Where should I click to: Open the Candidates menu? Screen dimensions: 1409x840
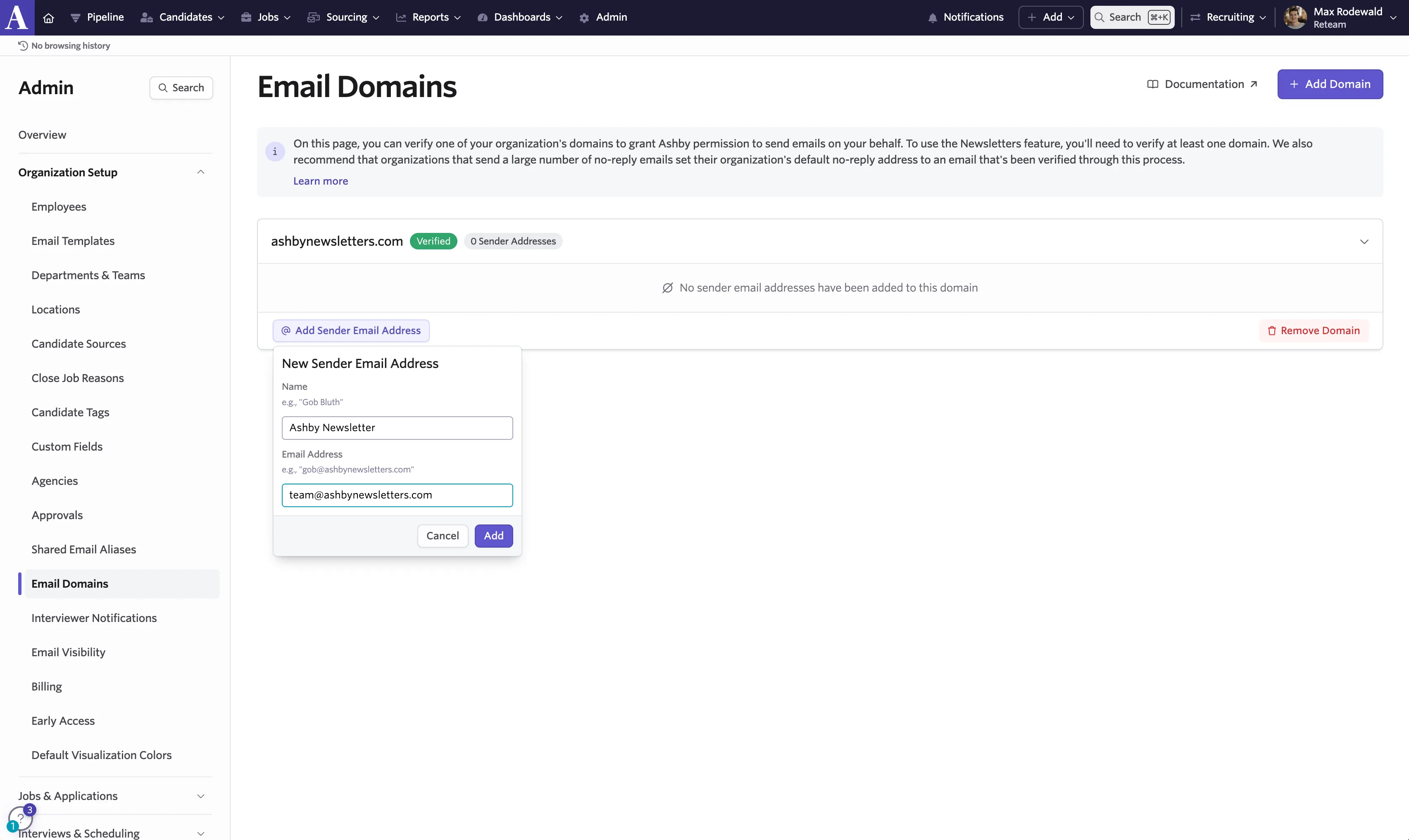point(182,17)
